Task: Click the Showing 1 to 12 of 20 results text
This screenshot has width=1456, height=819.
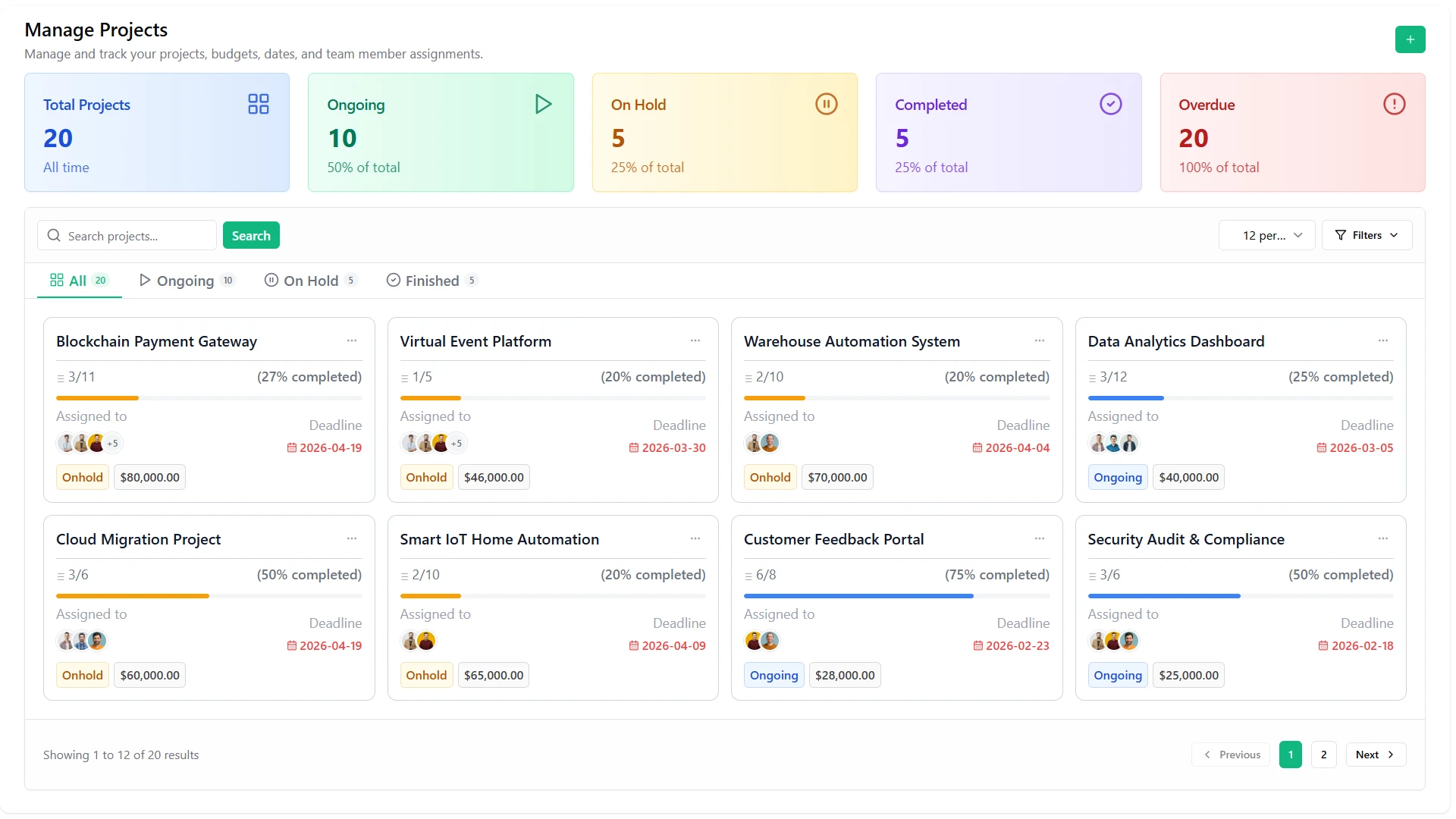Action: coord(121,755)
